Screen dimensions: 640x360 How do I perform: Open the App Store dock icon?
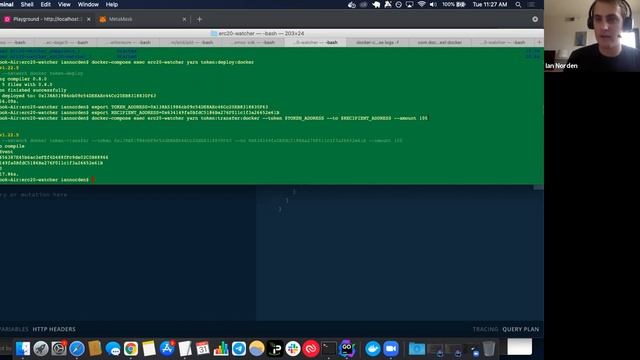pyautogui.click(x=167, y=349)
